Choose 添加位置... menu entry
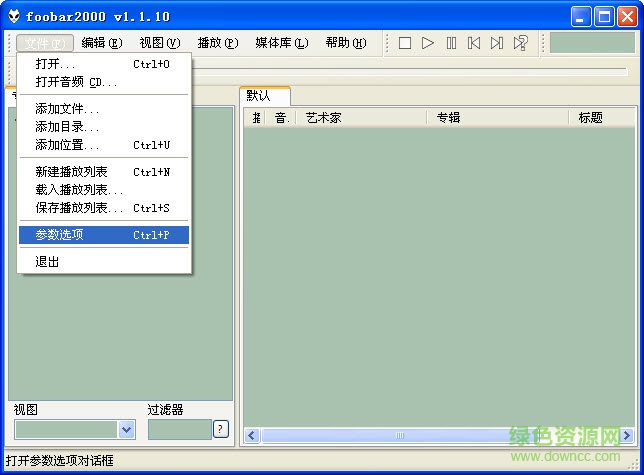This screenshot has height=475, width=644. [104, 145]
